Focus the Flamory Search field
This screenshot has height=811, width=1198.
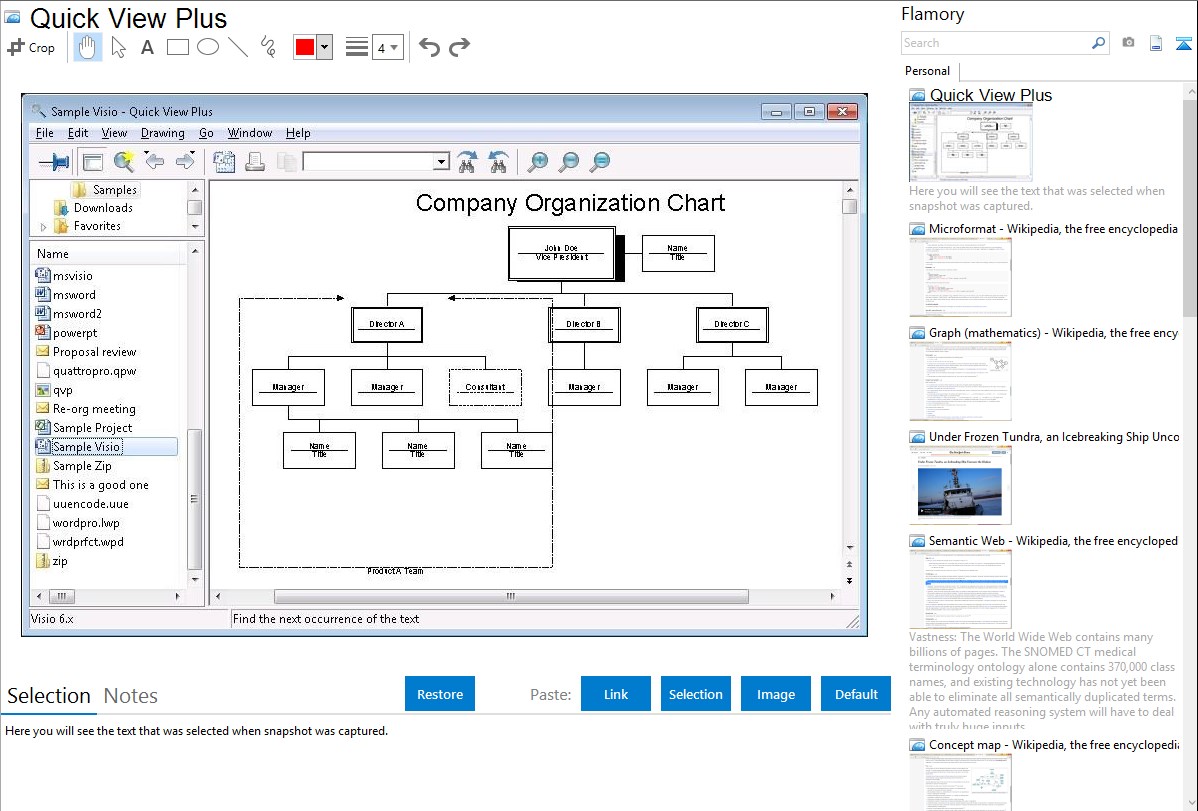tap(996, 43)
